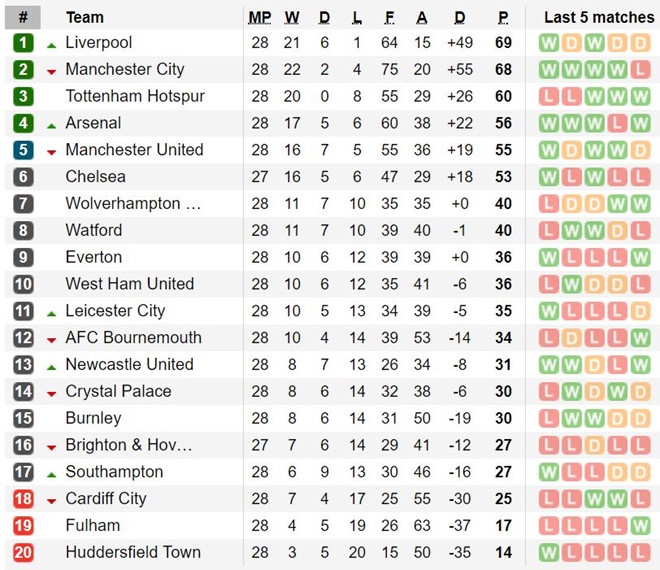This screenshot has height=570, width=660.
Task: Click Liverpool's green up-arrow movement indicator
Action: [51, 45]
